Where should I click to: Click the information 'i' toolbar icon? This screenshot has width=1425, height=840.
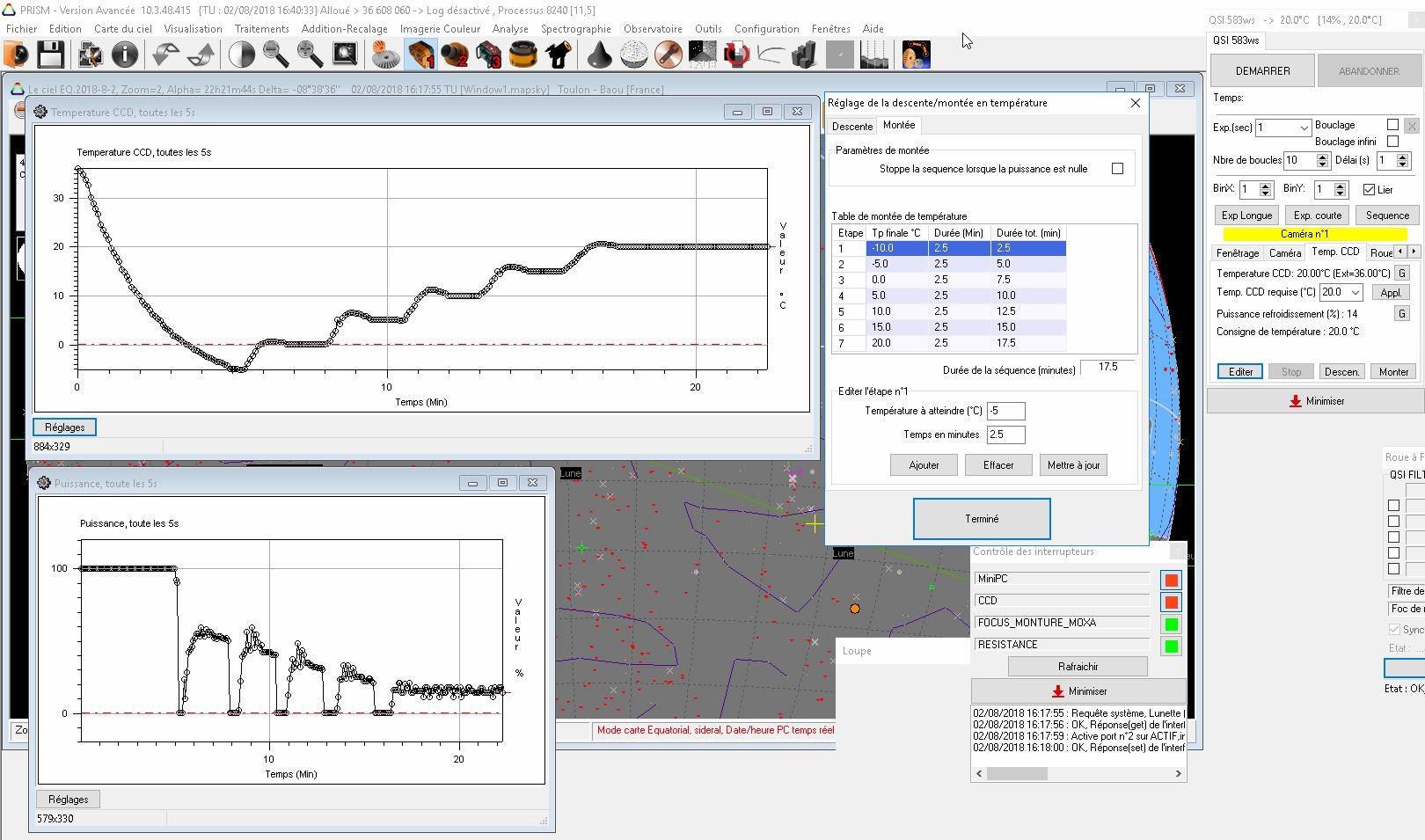click(125, 55)
